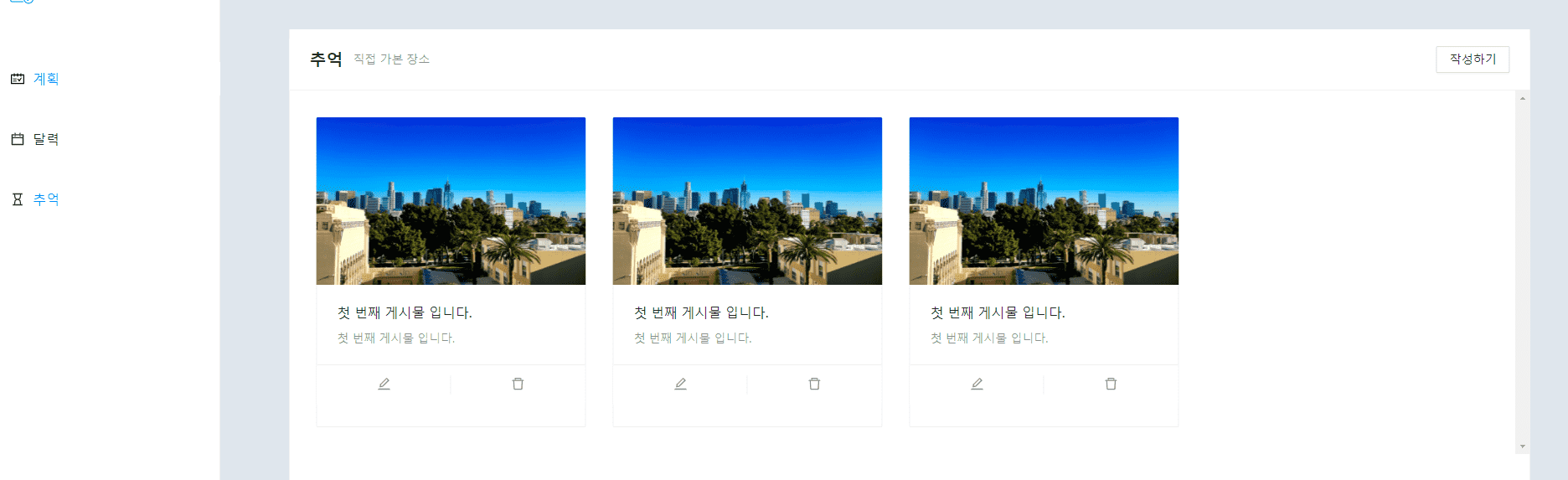Edit the second card with the pencil icon
This screenshot has width=1568, height=480.
pos(680,384)
